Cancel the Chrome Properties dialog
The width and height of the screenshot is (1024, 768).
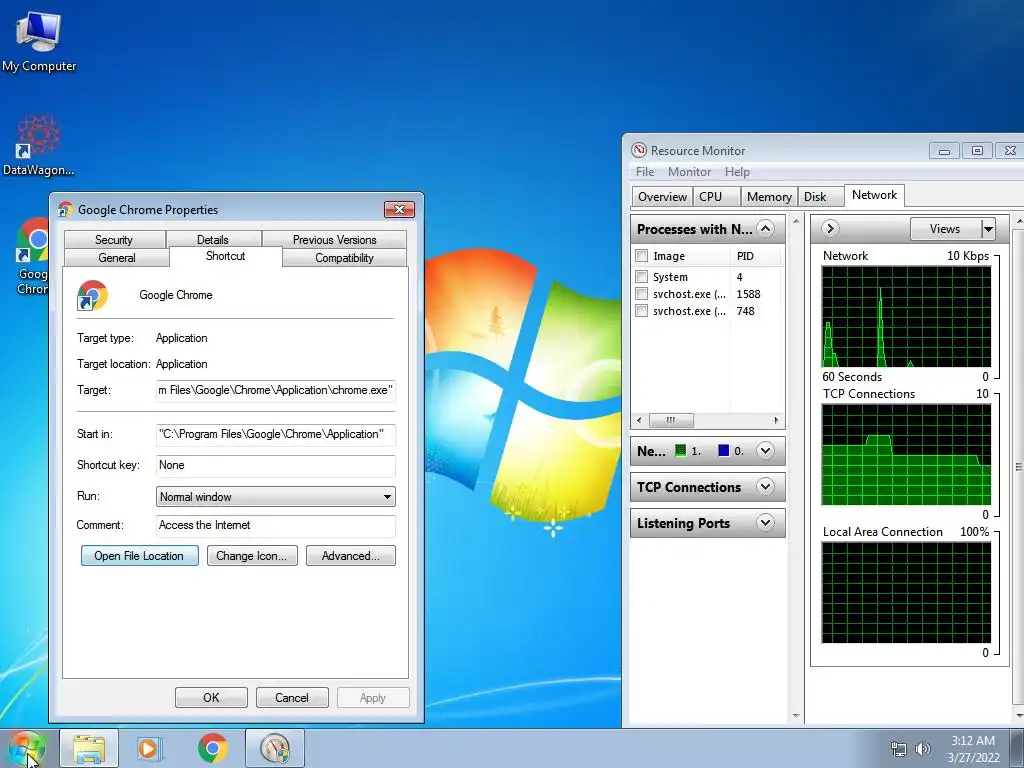point(292,697)
